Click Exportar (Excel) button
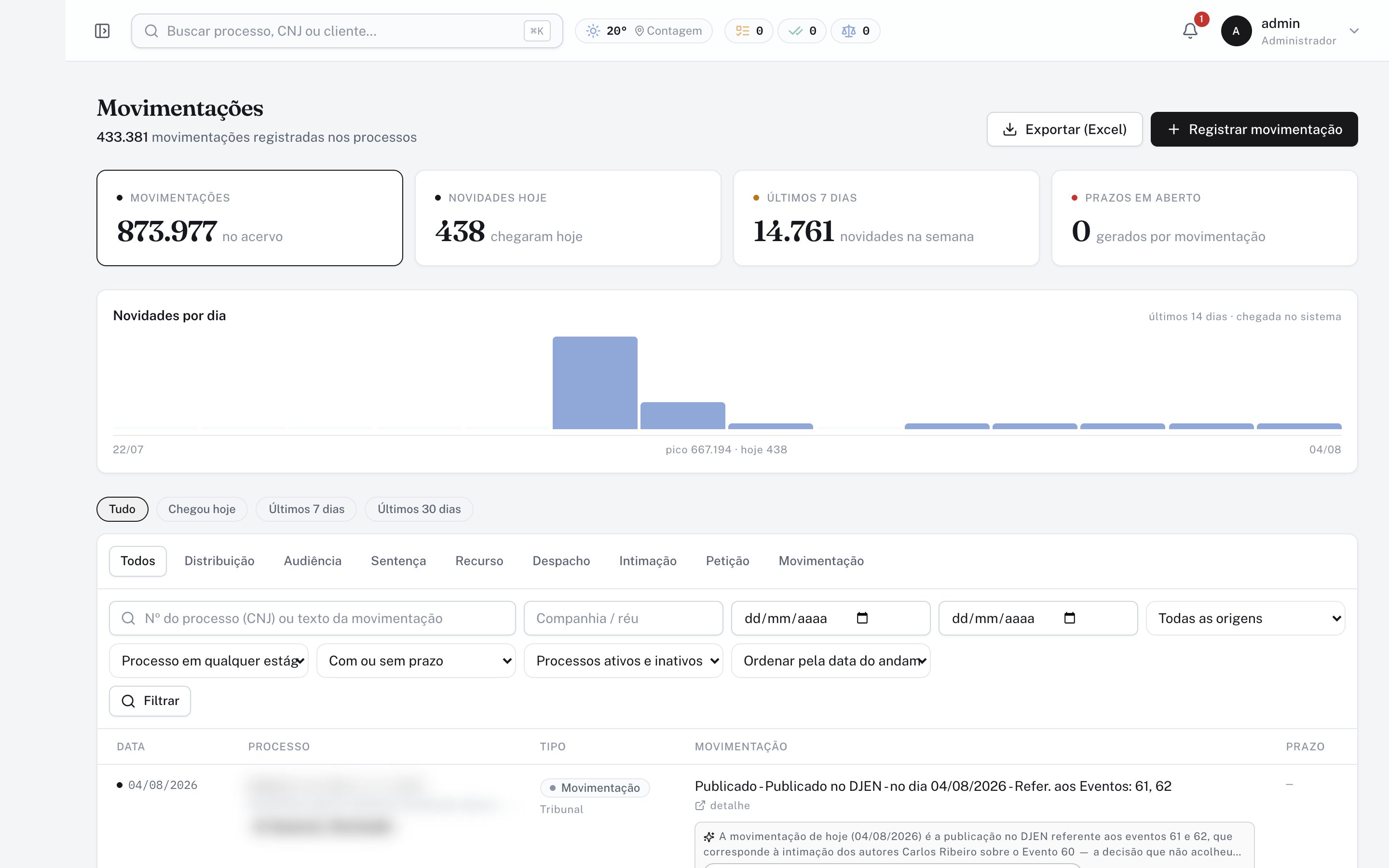1389x868 pixels. [1065, 129]
